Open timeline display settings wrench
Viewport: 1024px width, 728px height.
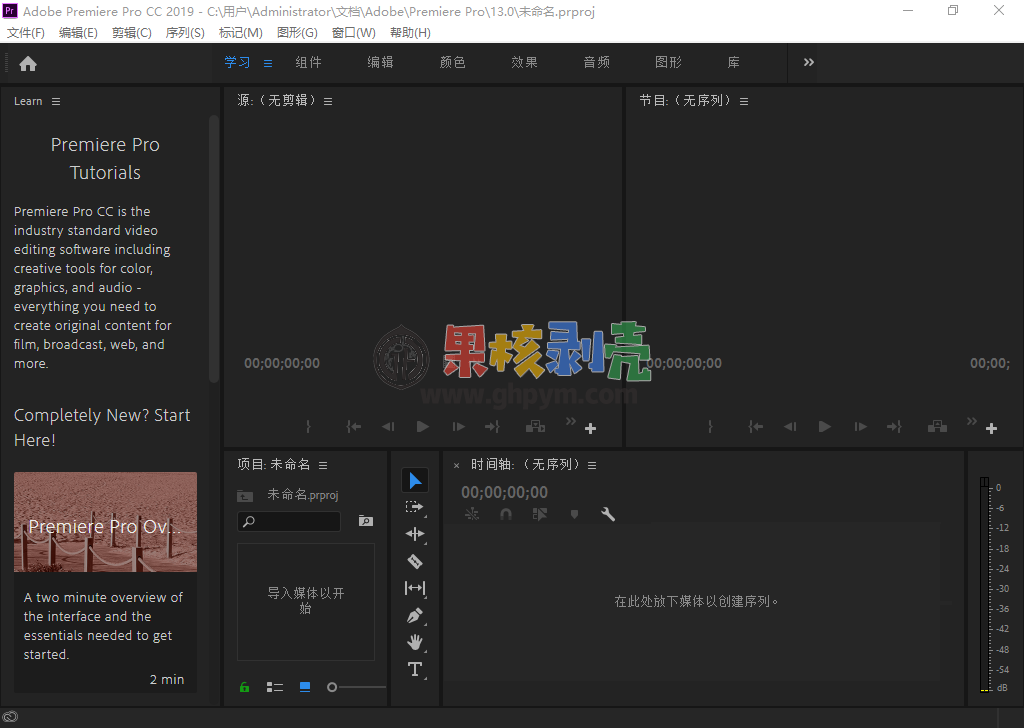click(608, 514)
